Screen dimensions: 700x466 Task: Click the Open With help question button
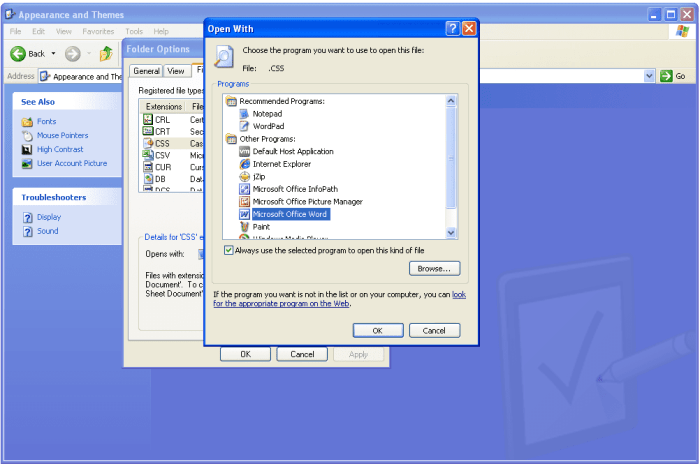tap(452, 29)
